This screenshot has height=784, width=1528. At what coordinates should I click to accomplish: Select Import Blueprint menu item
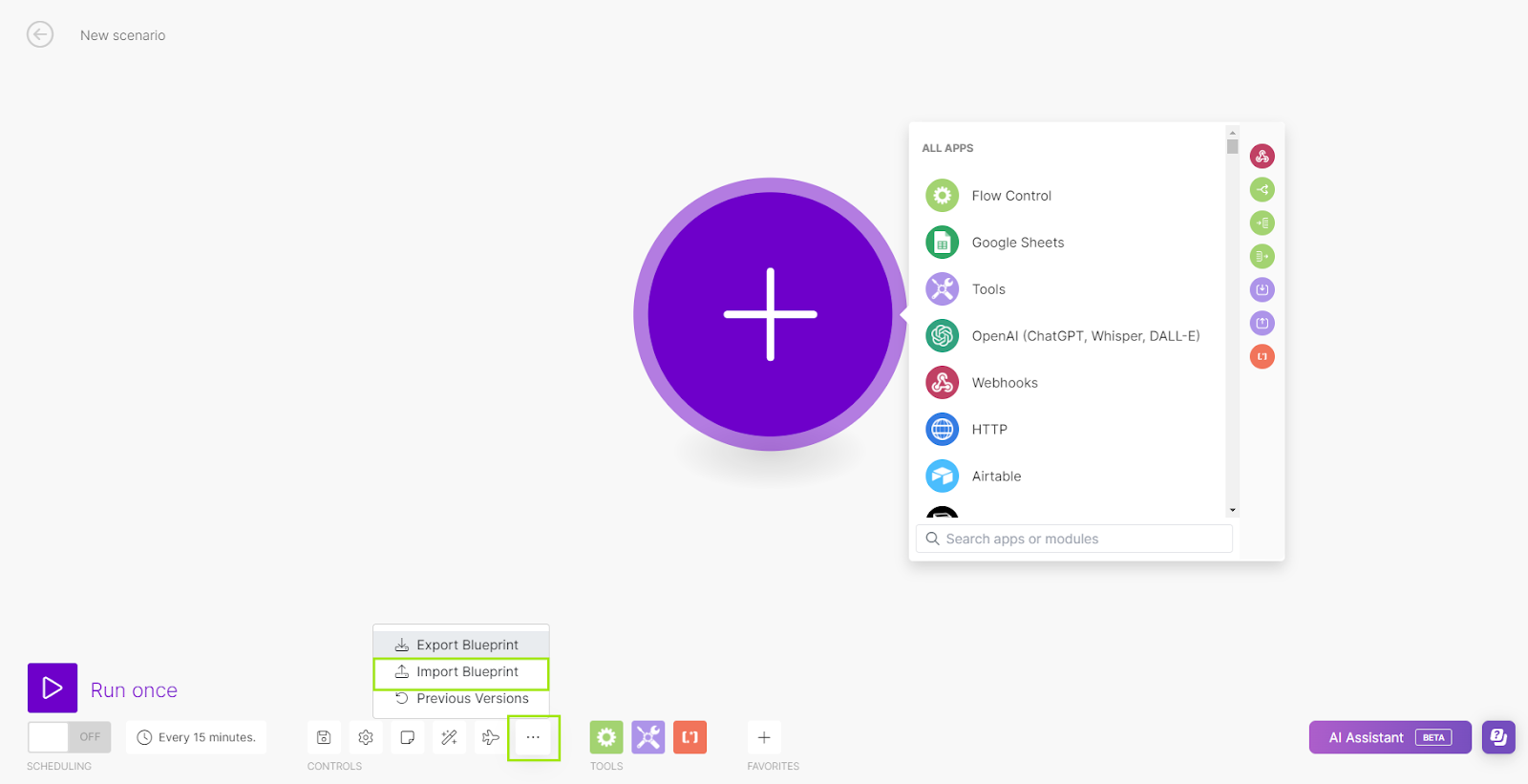(x=461, y=672)
